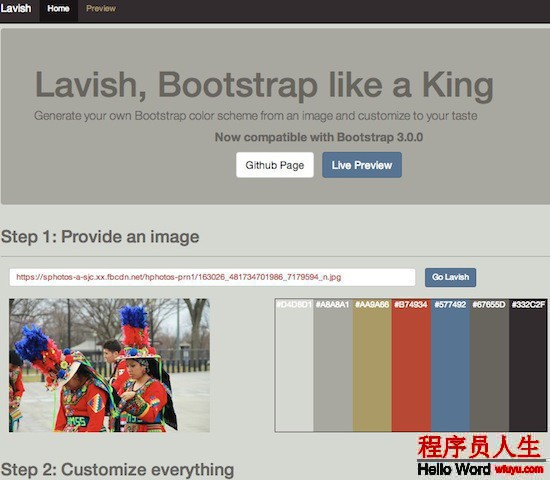
Task: Click the Step 1: Provide an image heading
Action: [x=100, y=237]
